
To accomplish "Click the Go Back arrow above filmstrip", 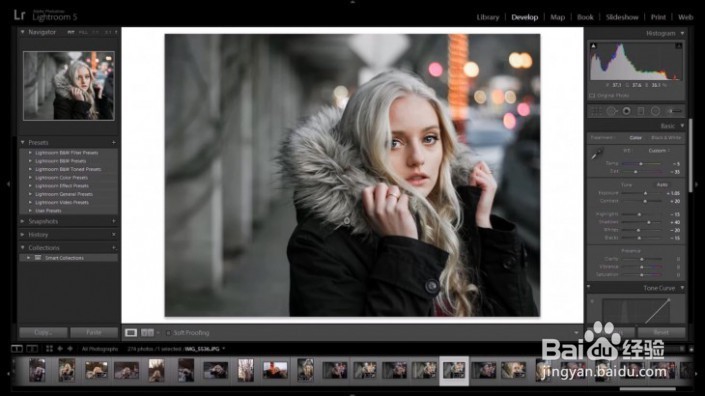I will pos(60,349).
